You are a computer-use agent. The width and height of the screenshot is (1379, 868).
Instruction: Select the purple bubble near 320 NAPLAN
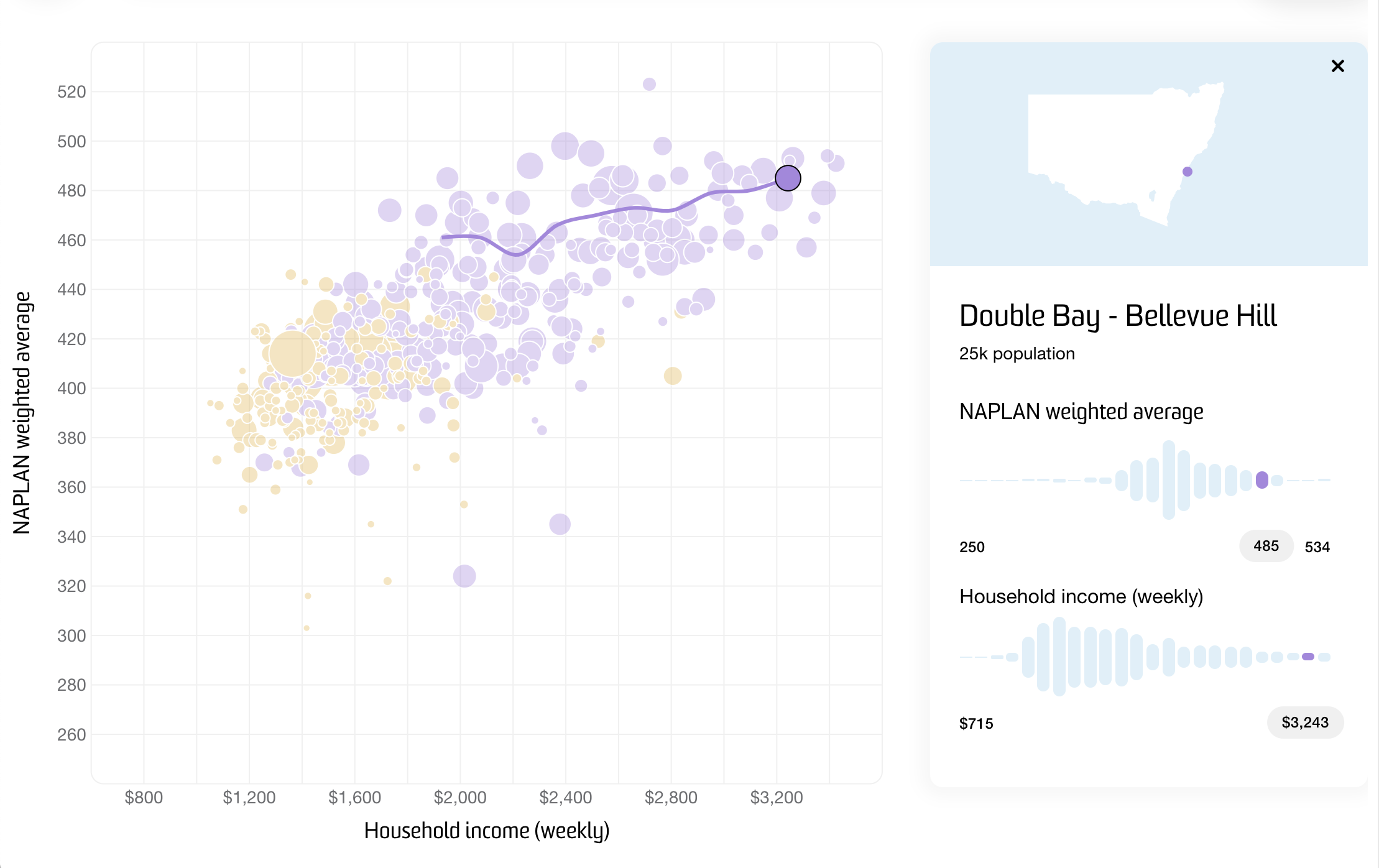coord(464,576)
